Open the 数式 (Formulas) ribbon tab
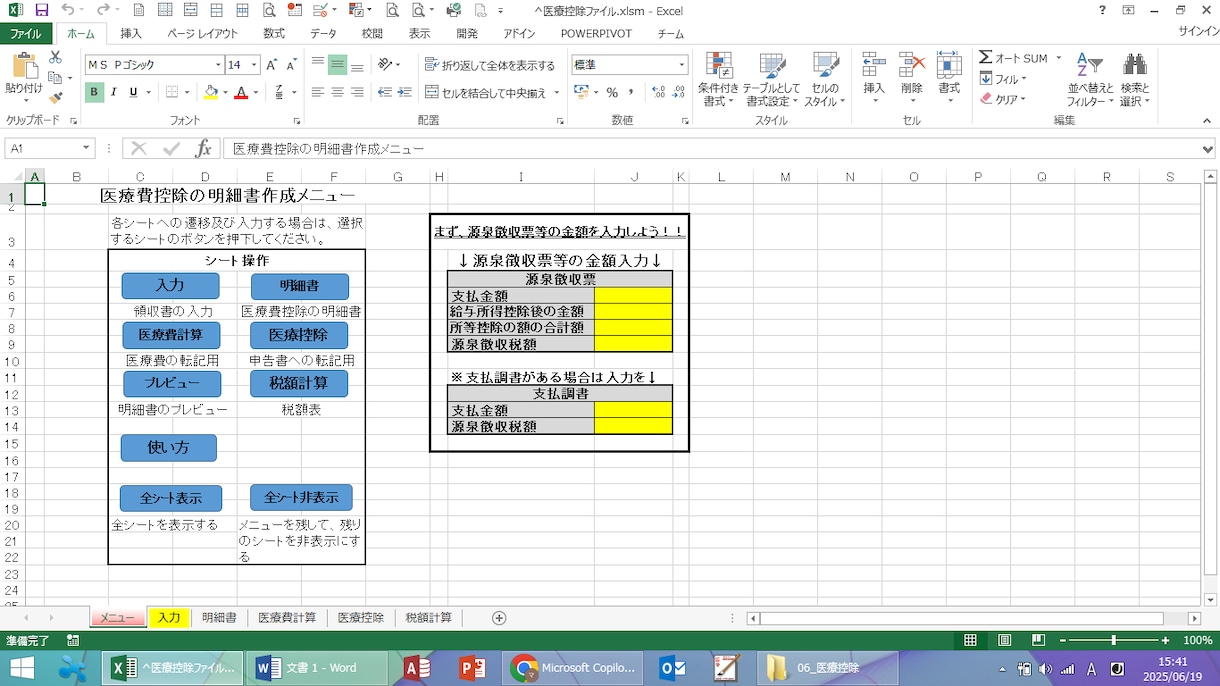The height and width of the screenshot is (686, 1220). [274, 33]
